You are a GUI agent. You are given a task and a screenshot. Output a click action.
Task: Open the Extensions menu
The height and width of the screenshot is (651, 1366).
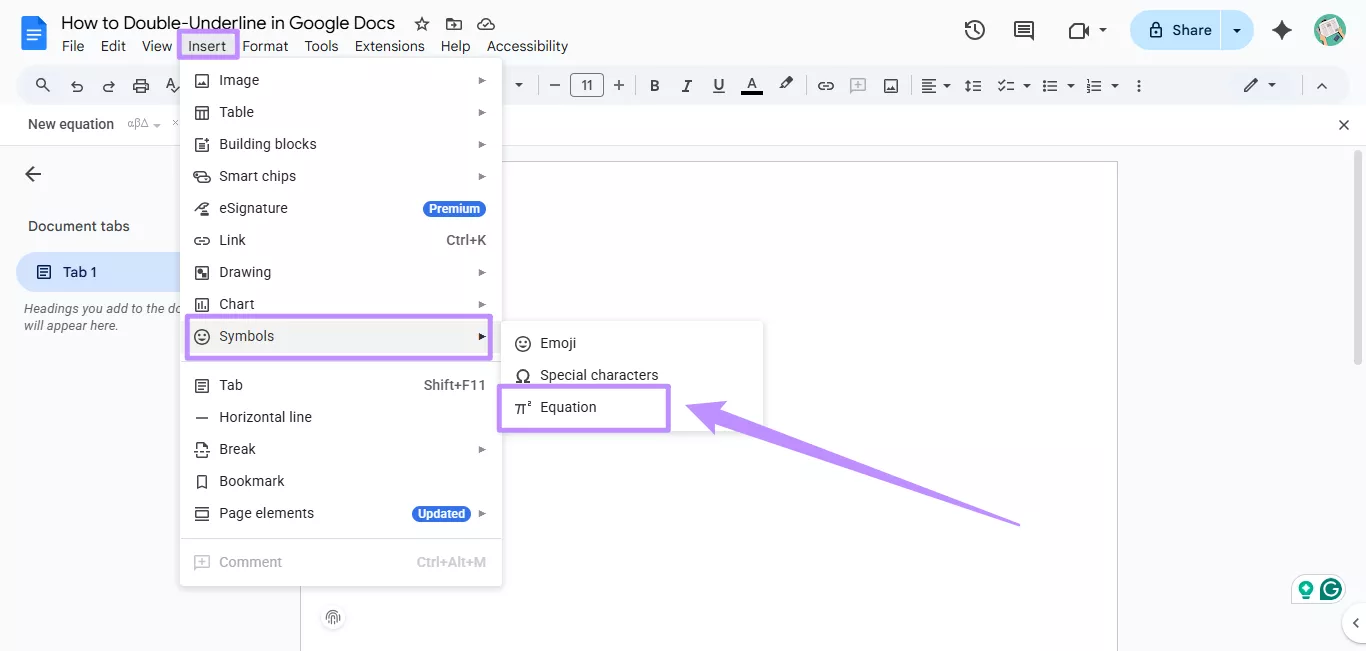[390, 46]
